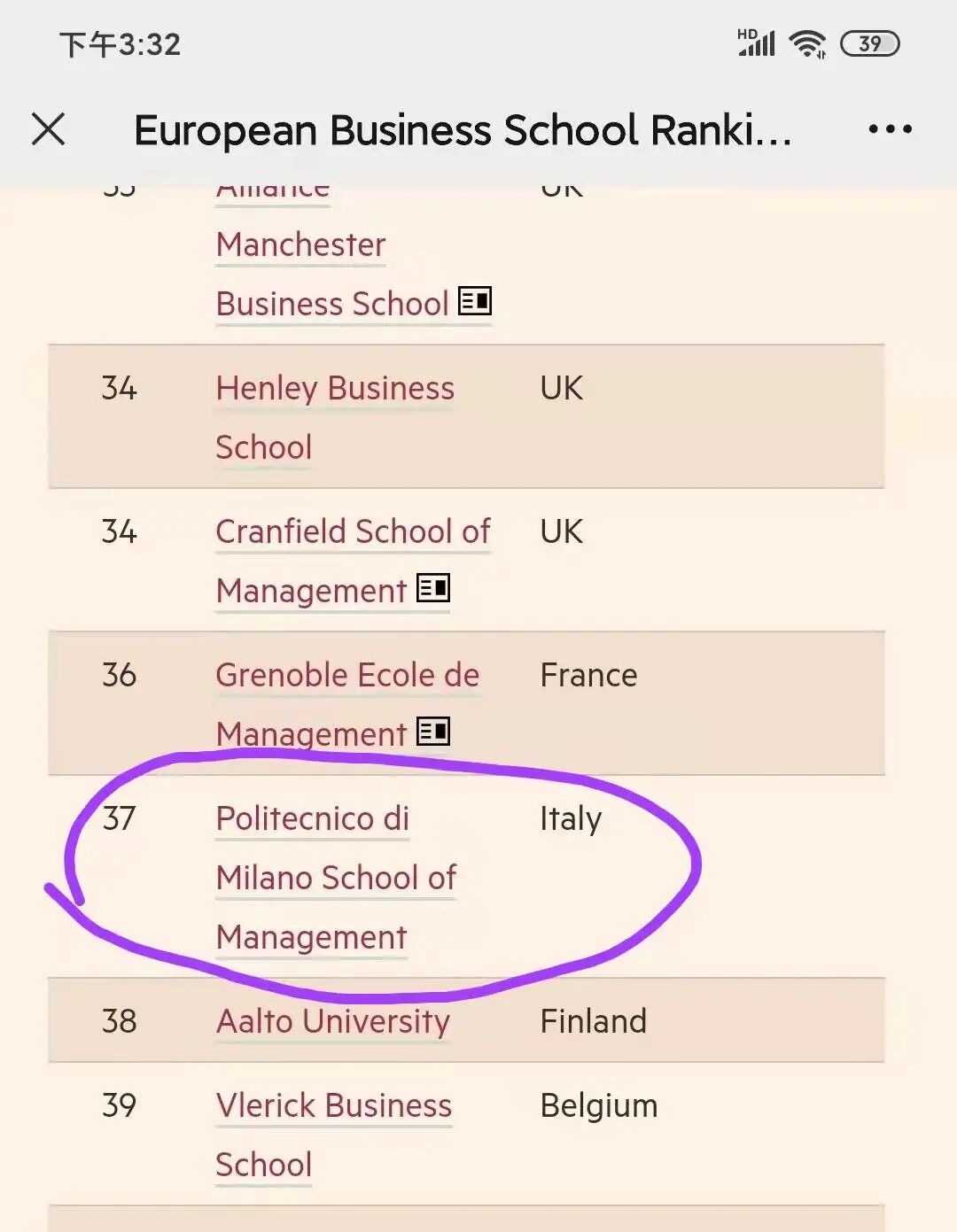Tap the 3:32 clock in the status bar

coord(121,44)
